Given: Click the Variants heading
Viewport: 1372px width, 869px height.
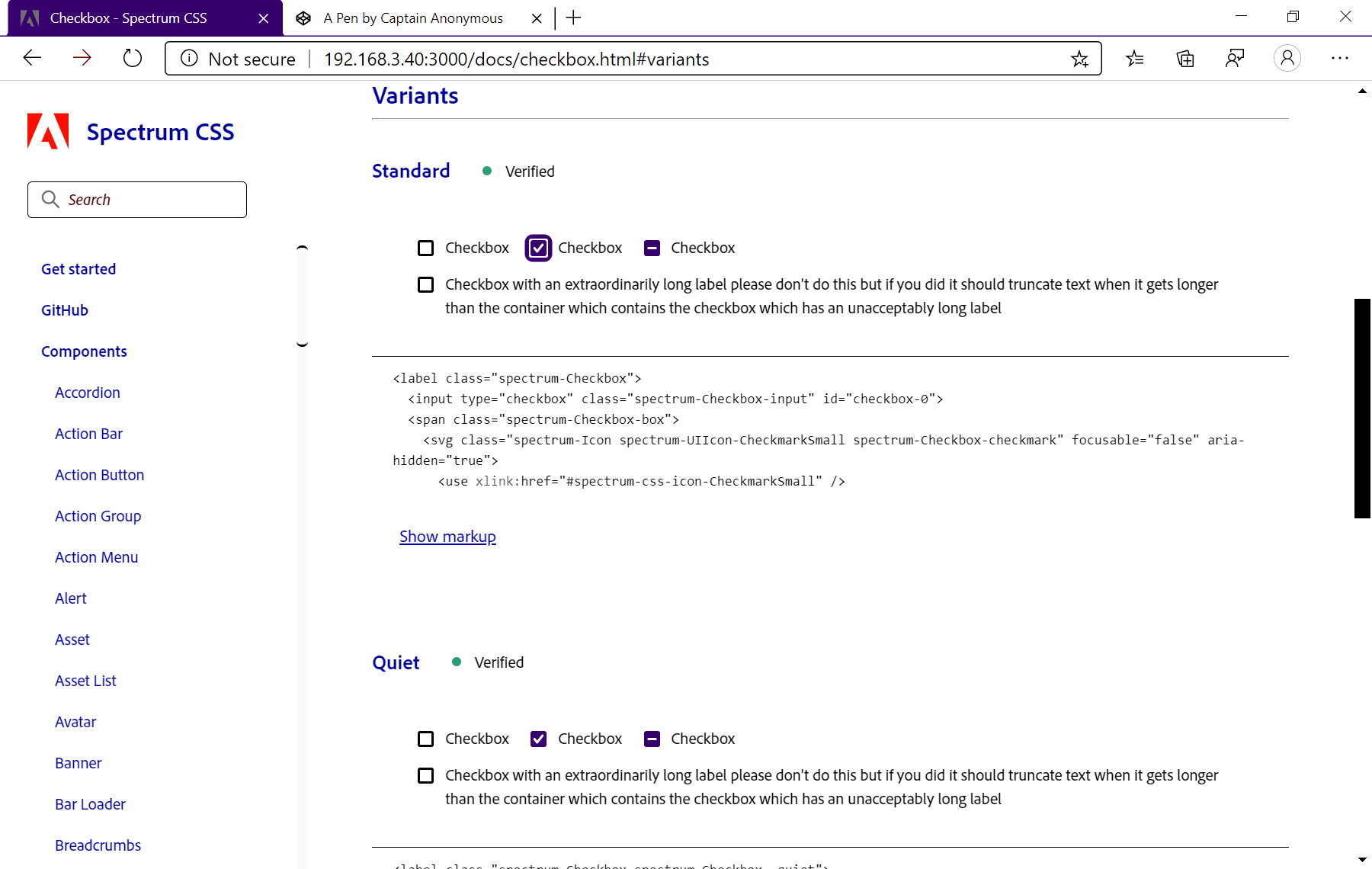Looking at the screenshot, I should tap(415, 96).
